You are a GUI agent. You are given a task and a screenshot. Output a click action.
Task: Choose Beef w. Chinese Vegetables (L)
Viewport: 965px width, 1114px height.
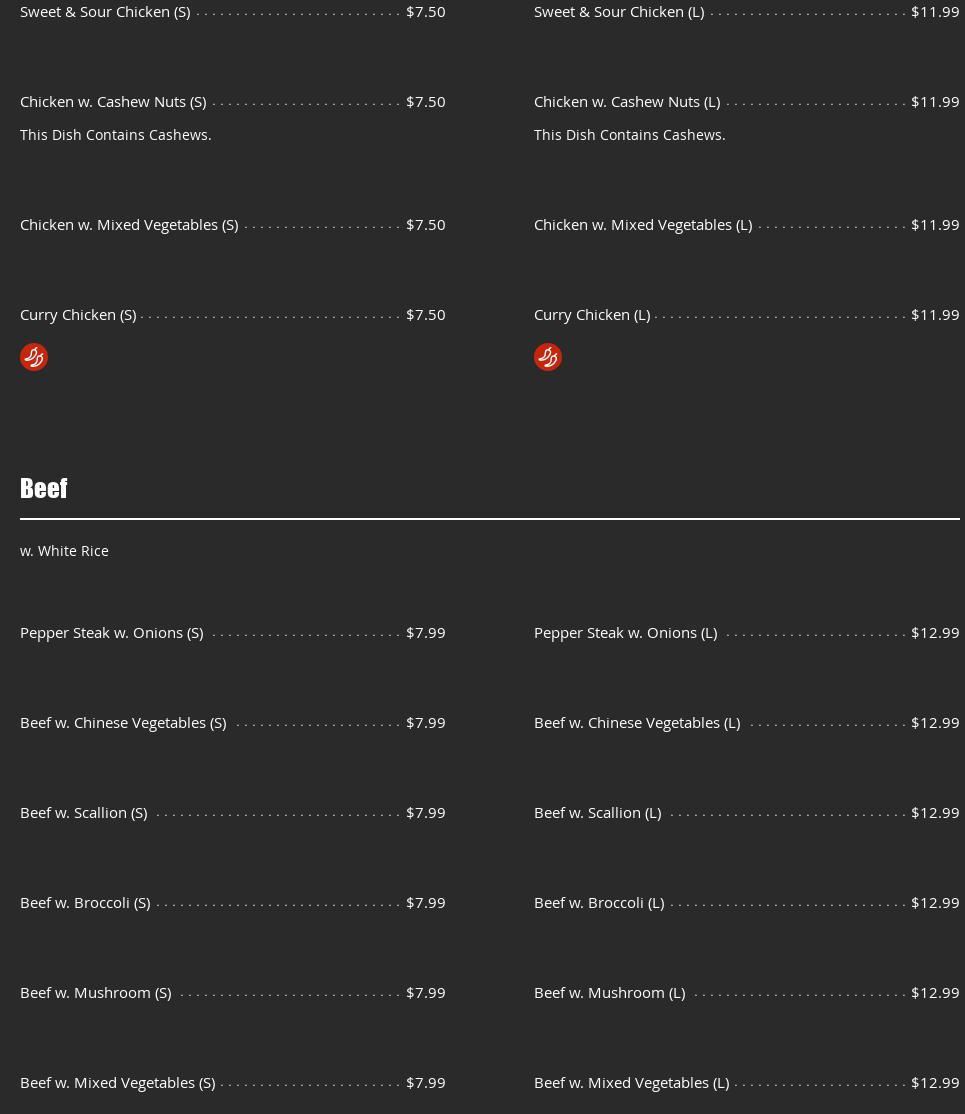(637, 723)
